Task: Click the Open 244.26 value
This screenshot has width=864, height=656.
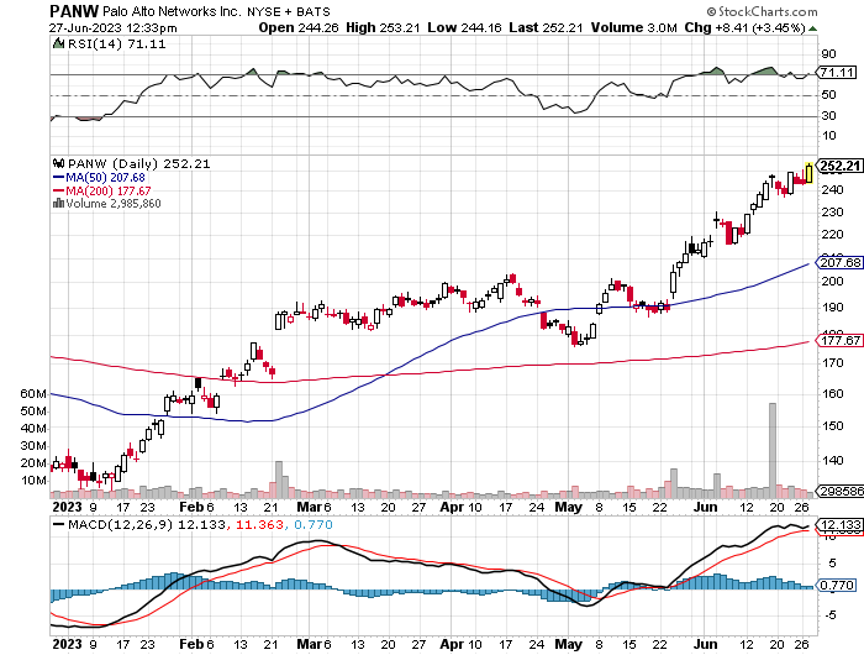Action: [x=299, y=28]
